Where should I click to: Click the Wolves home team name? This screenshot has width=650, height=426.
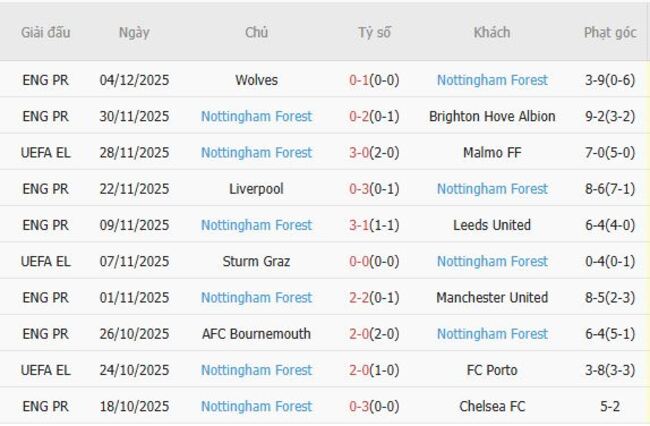click(x=256, y=80)
